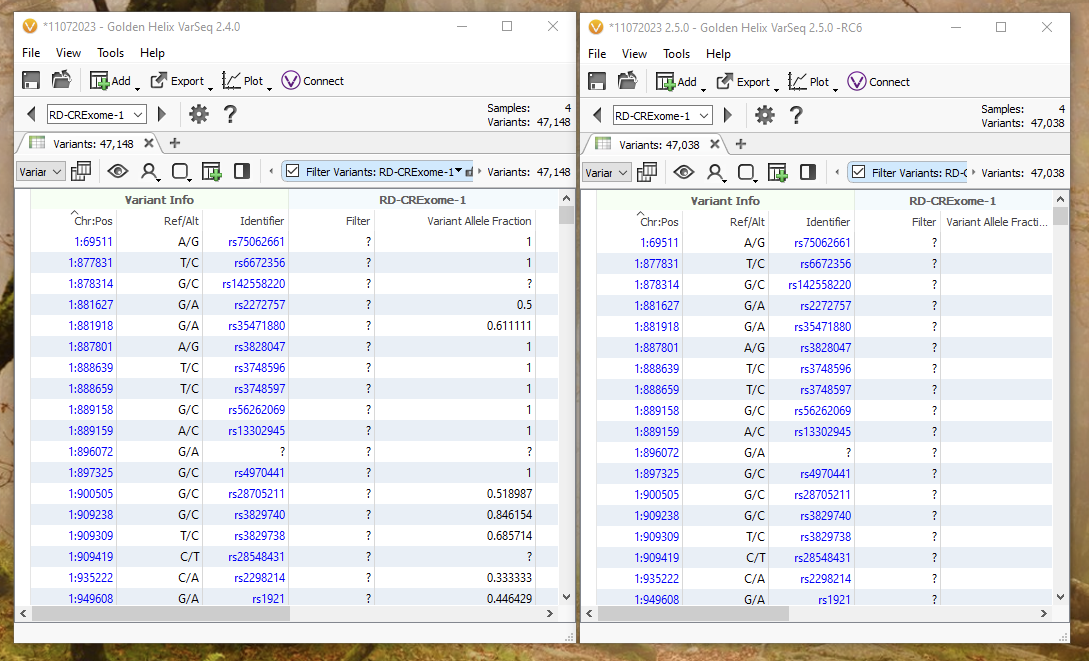The width and height of the screenshot is (1089, 661).
Task: Open Help menu in VarSeq 2.5.0
Action: (x=718, y=53)
